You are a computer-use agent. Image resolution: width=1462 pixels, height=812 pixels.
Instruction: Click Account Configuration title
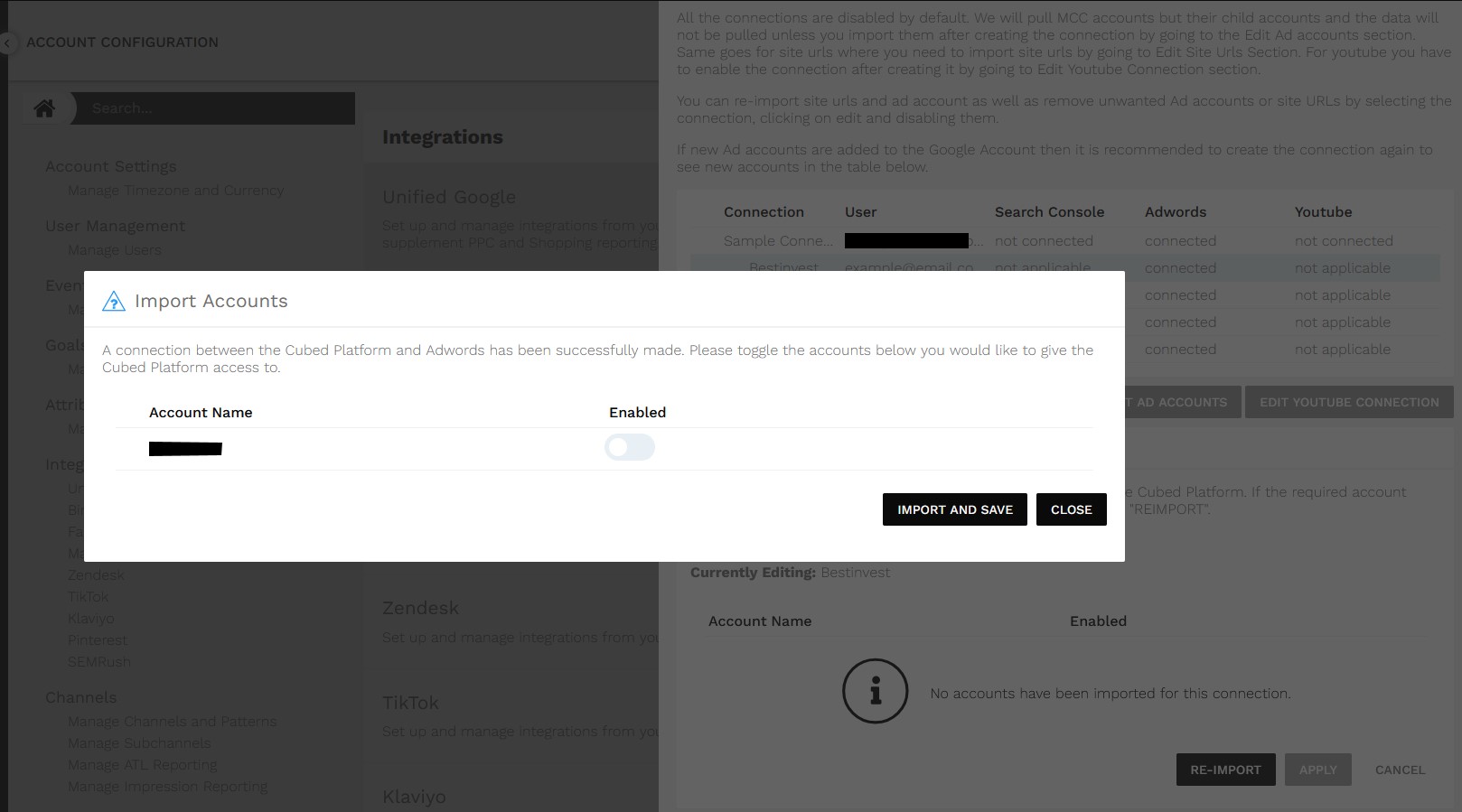coord(122,42)
